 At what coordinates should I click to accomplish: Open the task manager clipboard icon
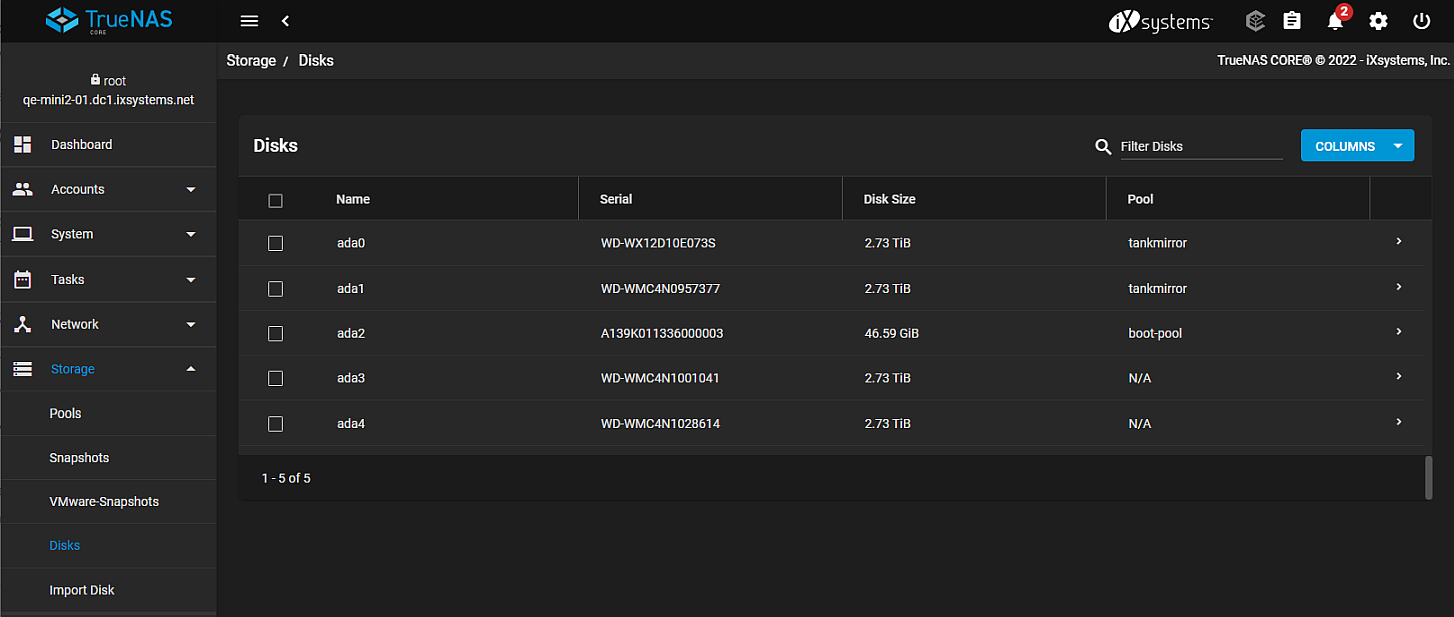(1292, 21)
